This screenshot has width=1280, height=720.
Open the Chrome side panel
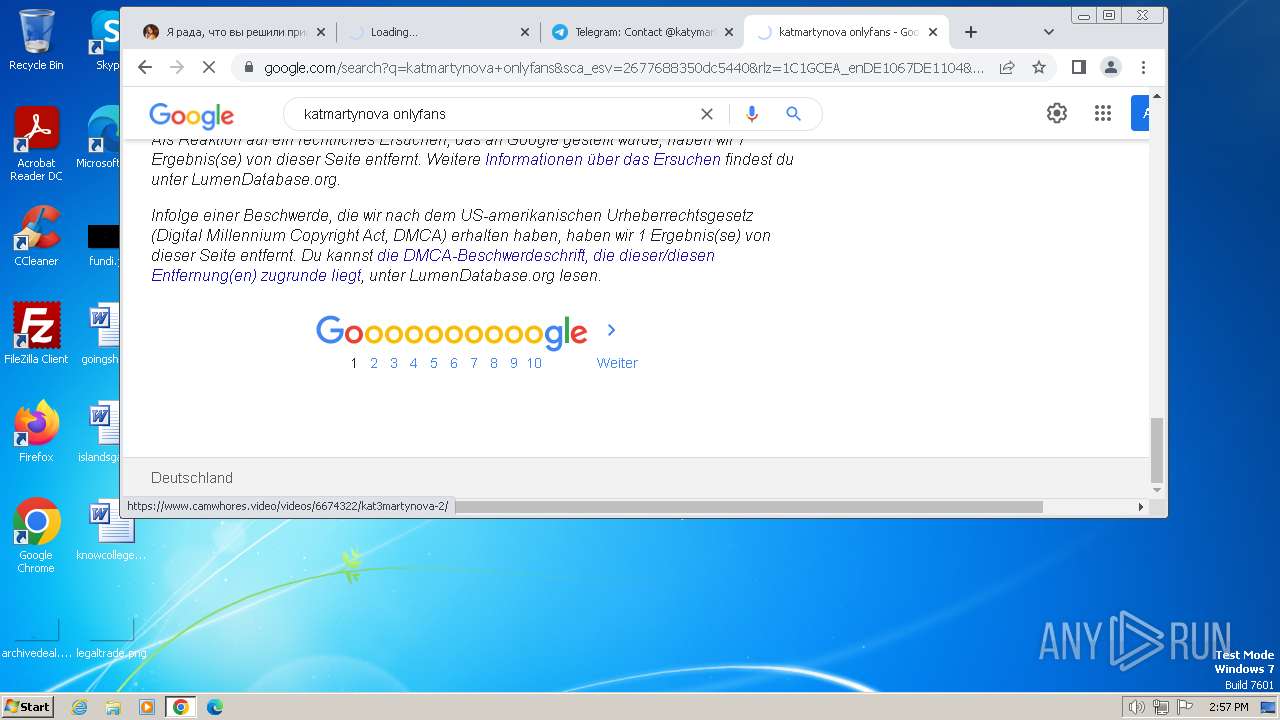pyautogui.click(x=1078, y=67)
